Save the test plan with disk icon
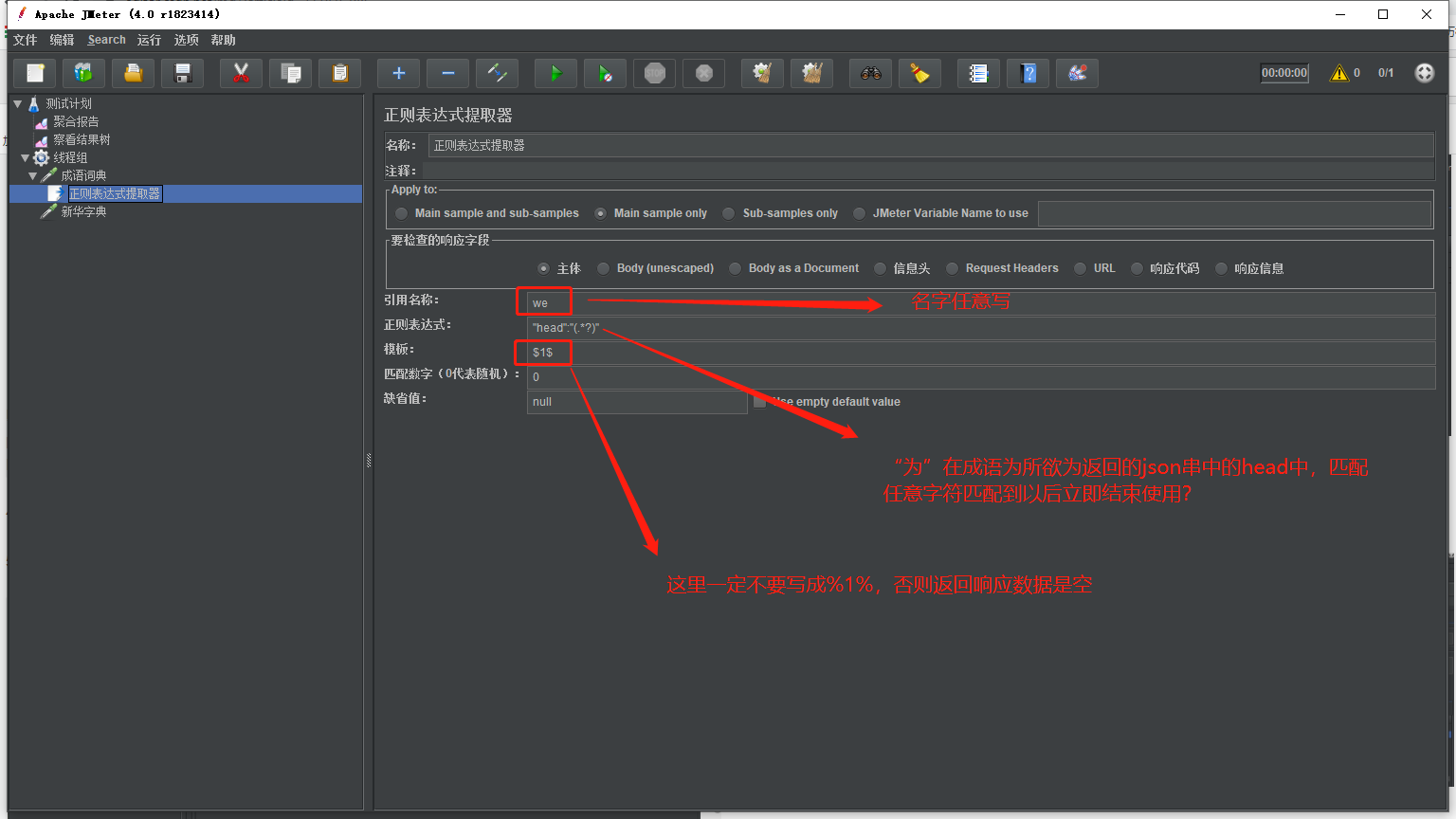 pos(183,73)
